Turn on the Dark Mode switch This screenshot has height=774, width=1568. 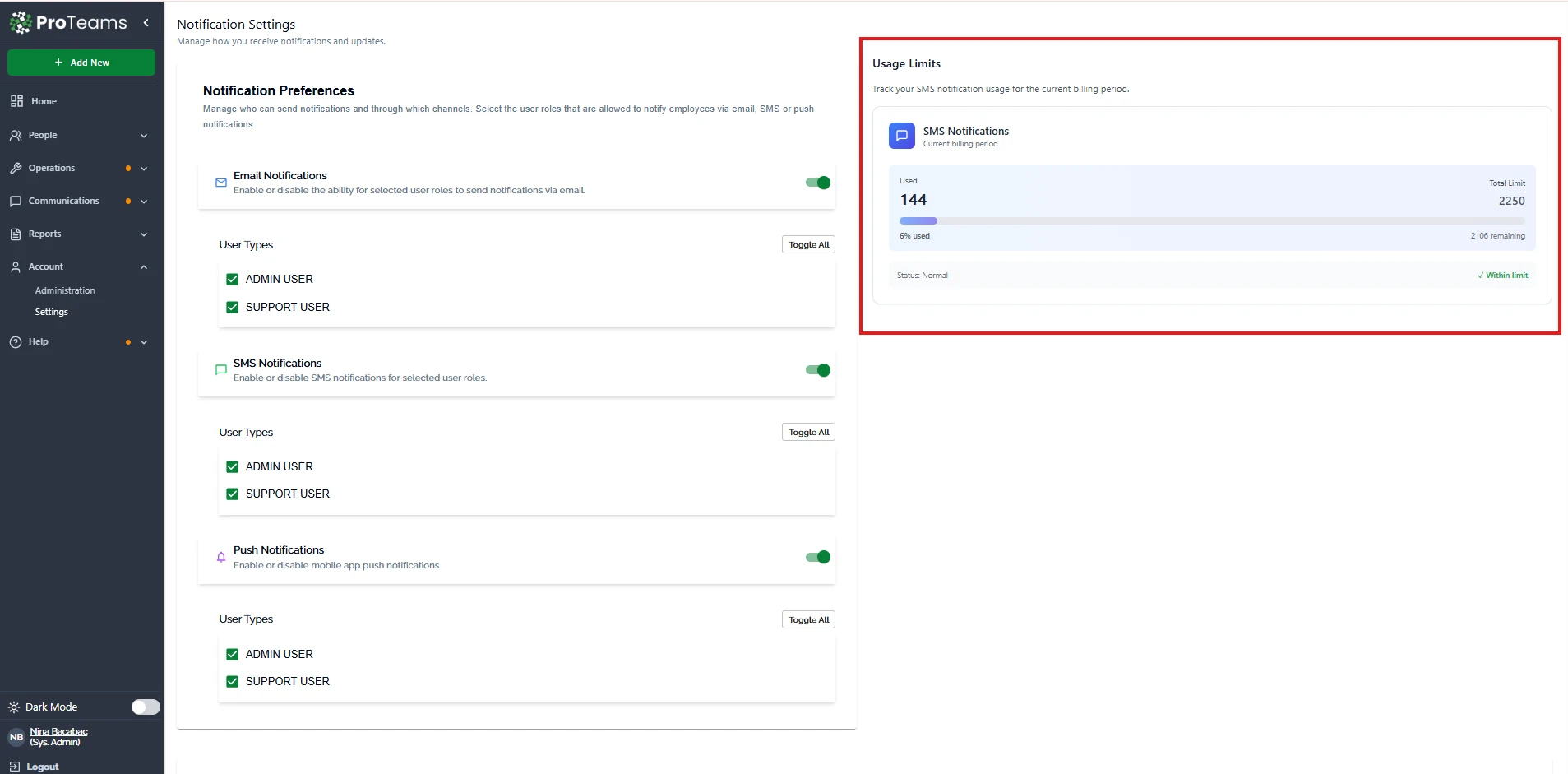click(146, 707)
